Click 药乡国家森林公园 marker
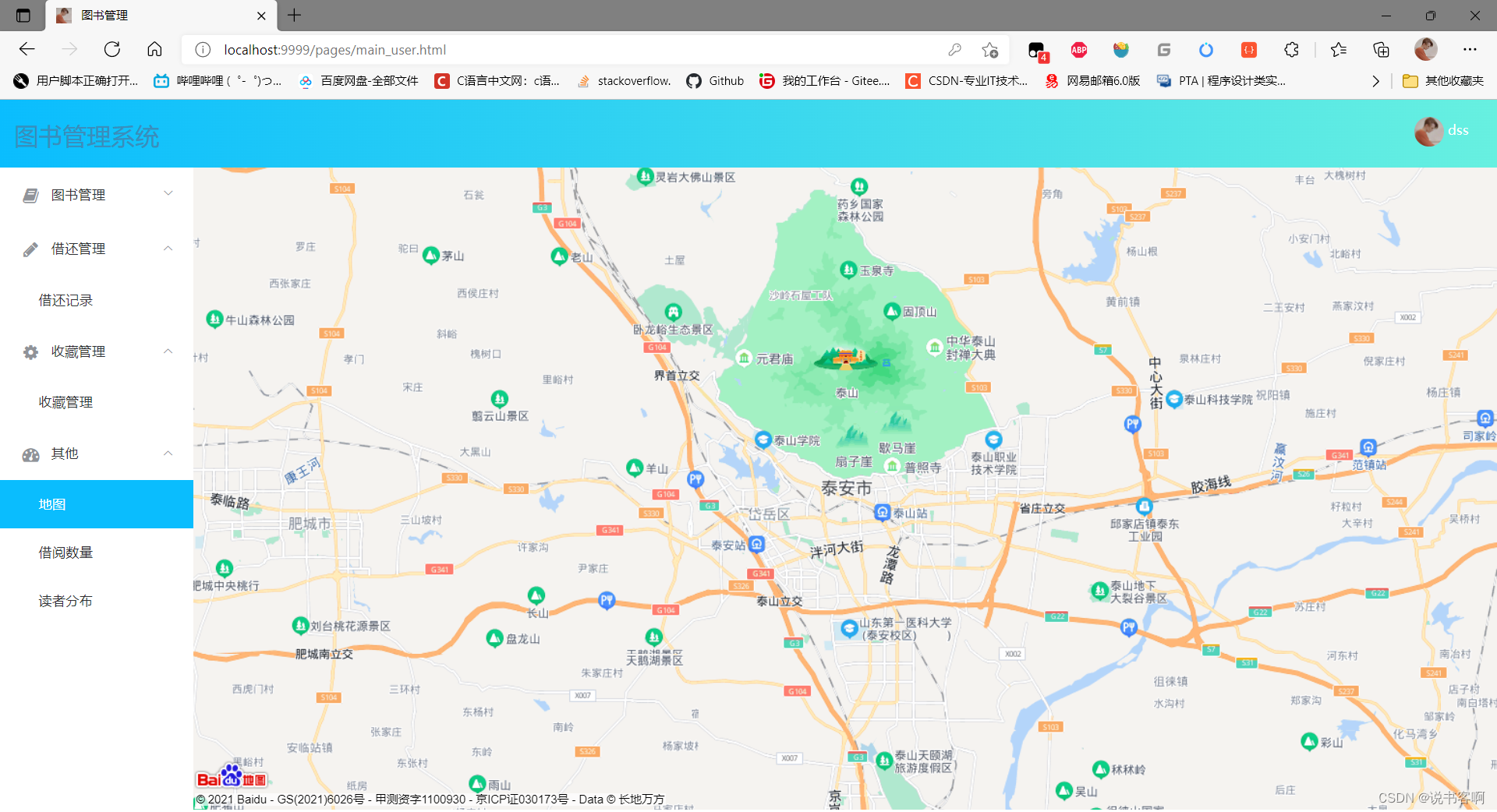 pyautogui.click(x=859, y=186)
